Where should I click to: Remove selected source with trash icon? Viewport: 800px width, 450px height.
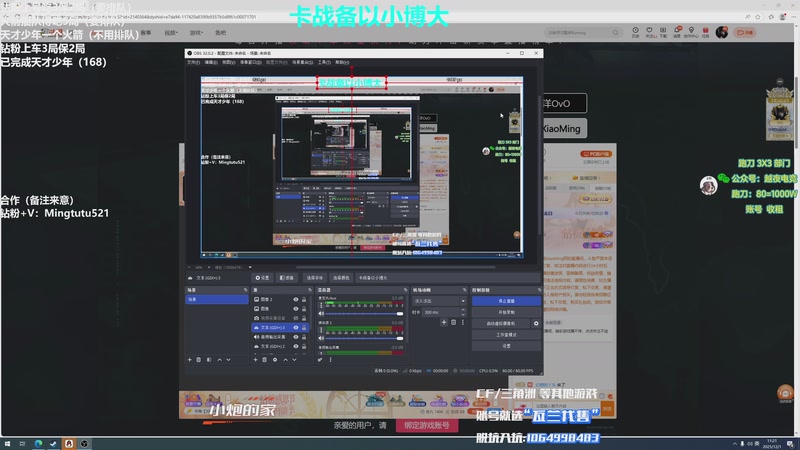[264, 360]
